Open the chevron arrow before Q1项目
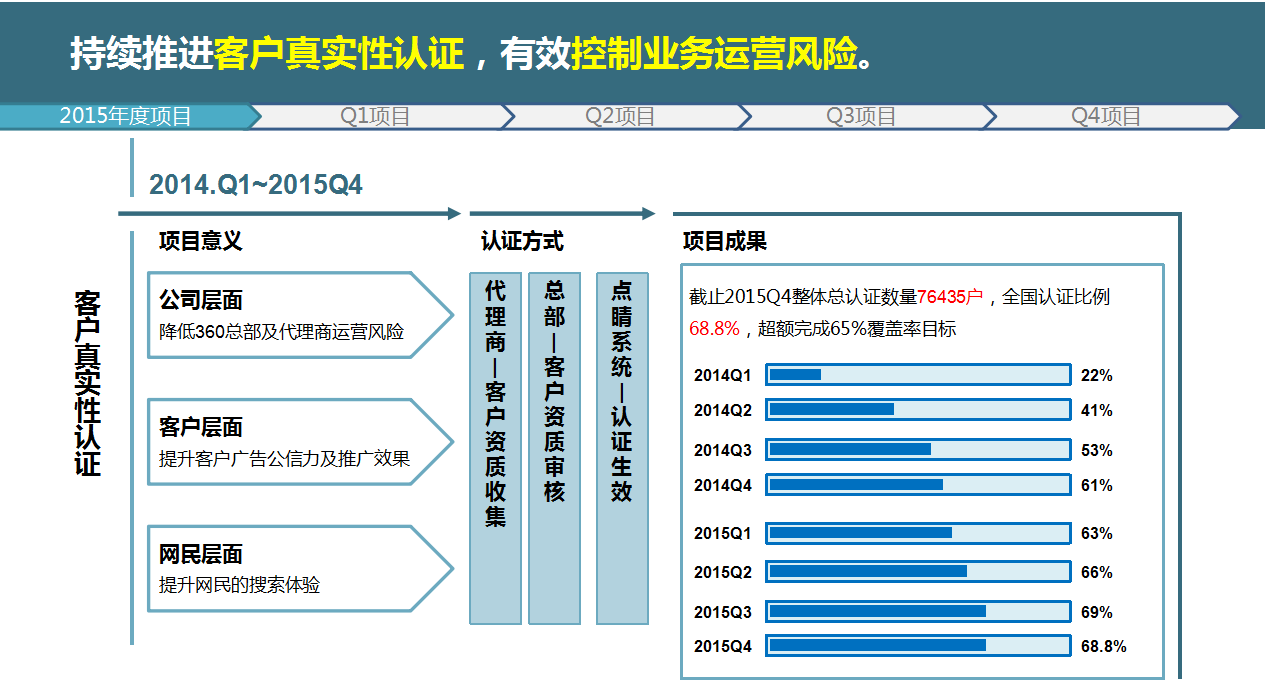The height and width of the screenshot is (693, 1265). point(257,116)
